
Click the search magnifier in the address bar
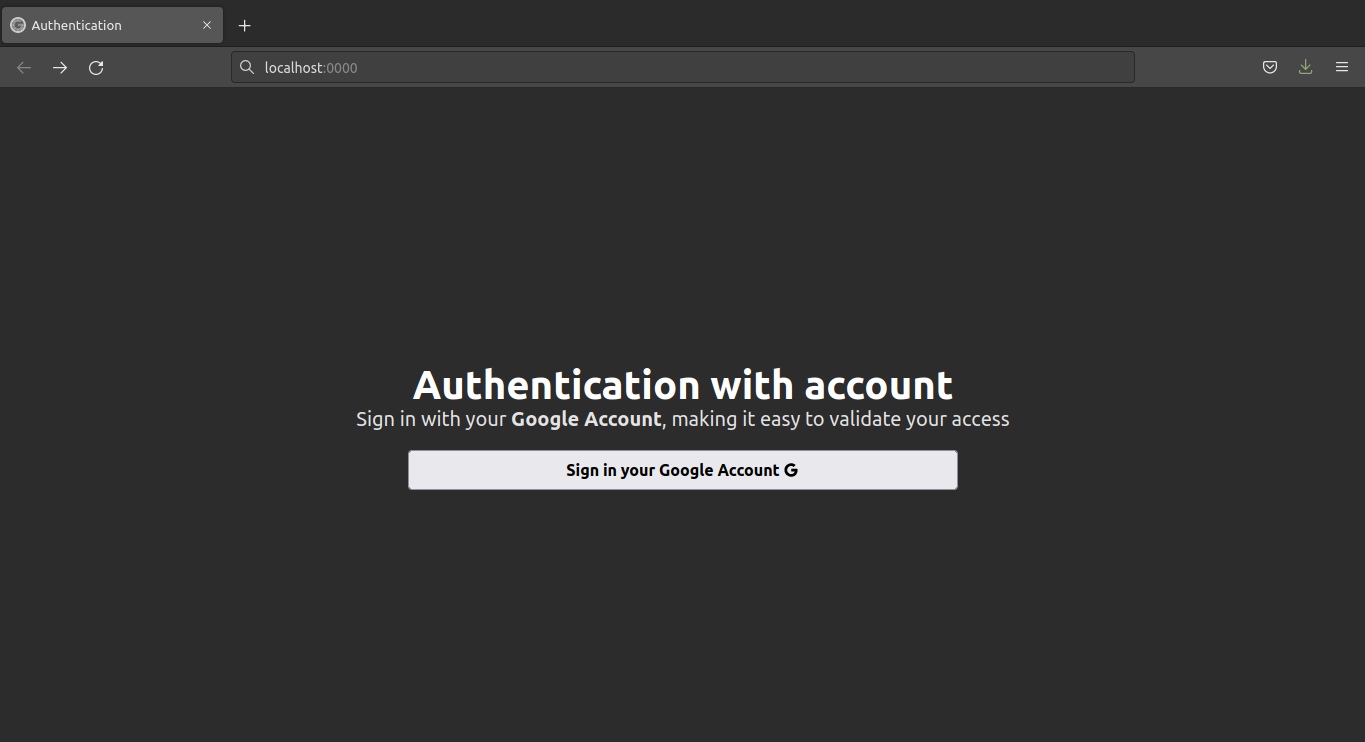click(x=246, y=67)
